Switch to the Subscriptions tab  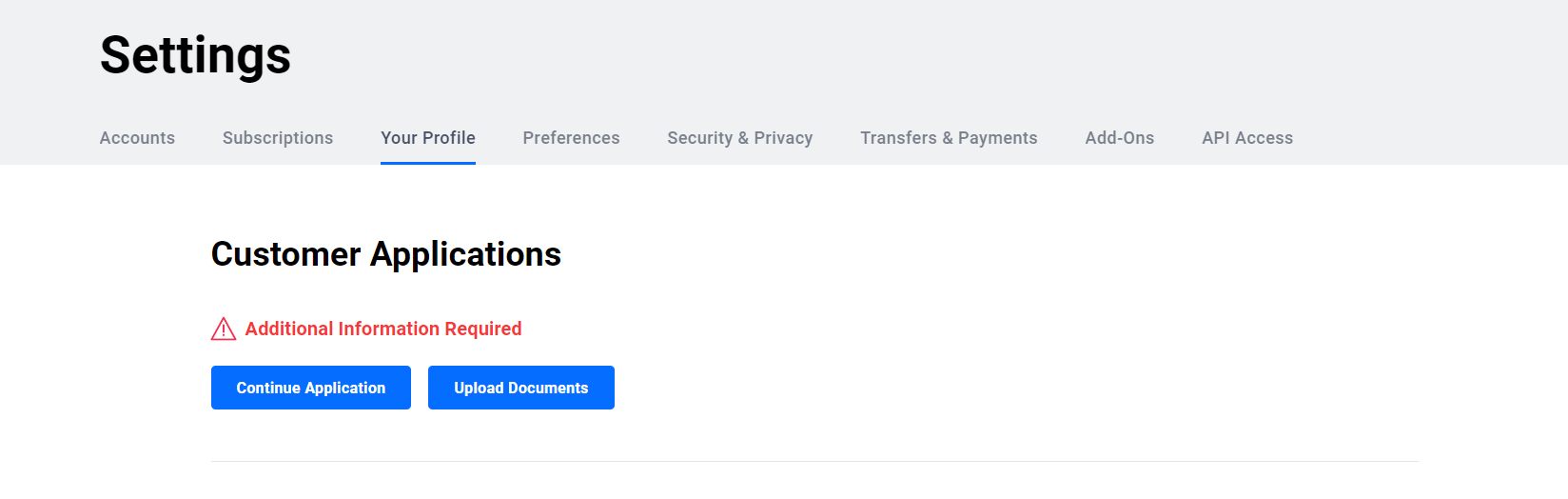pyautogui.click(x=278, y=138)
